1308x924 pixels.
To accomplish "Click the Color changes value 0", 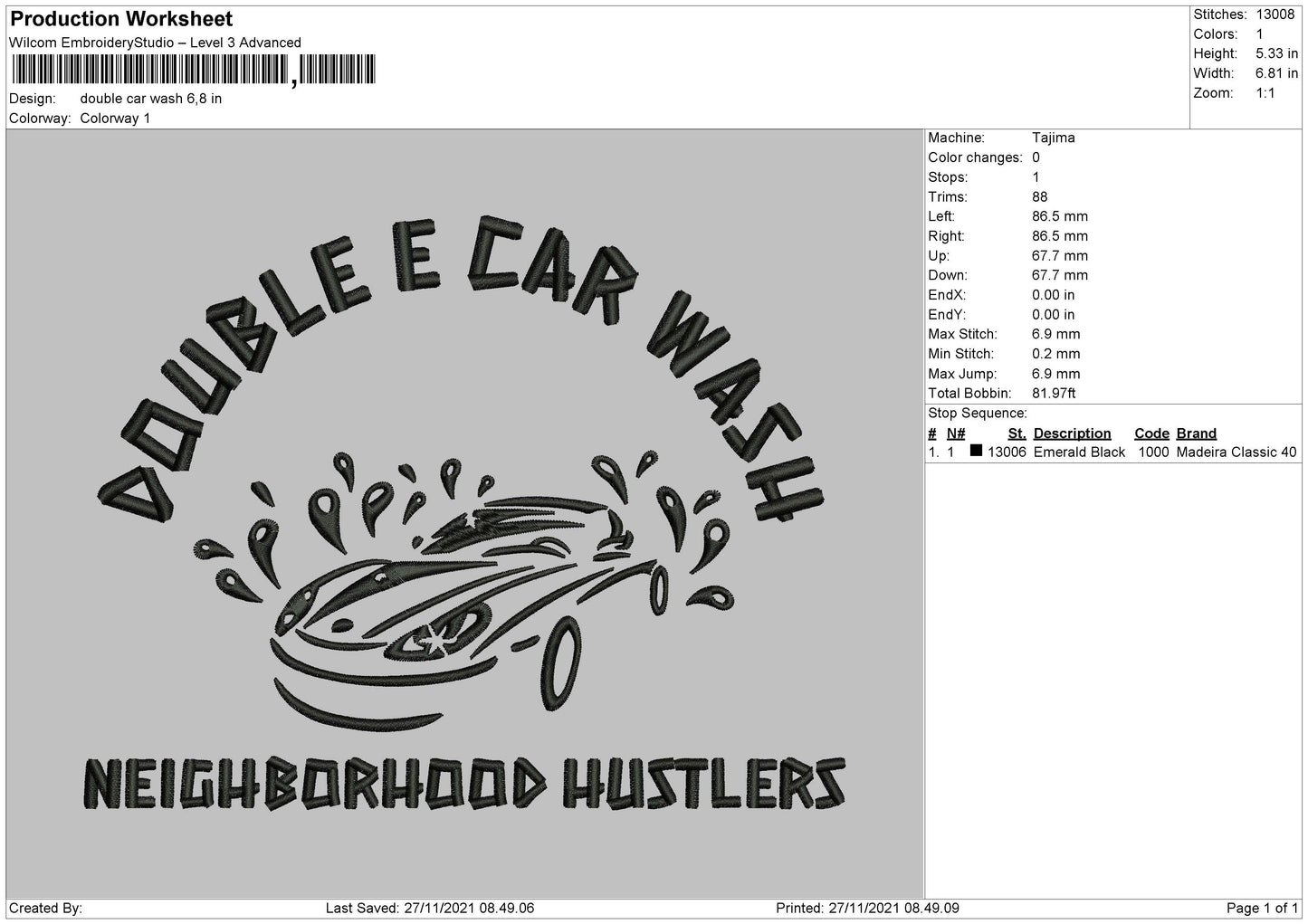I will click(x=1036, y=157).
